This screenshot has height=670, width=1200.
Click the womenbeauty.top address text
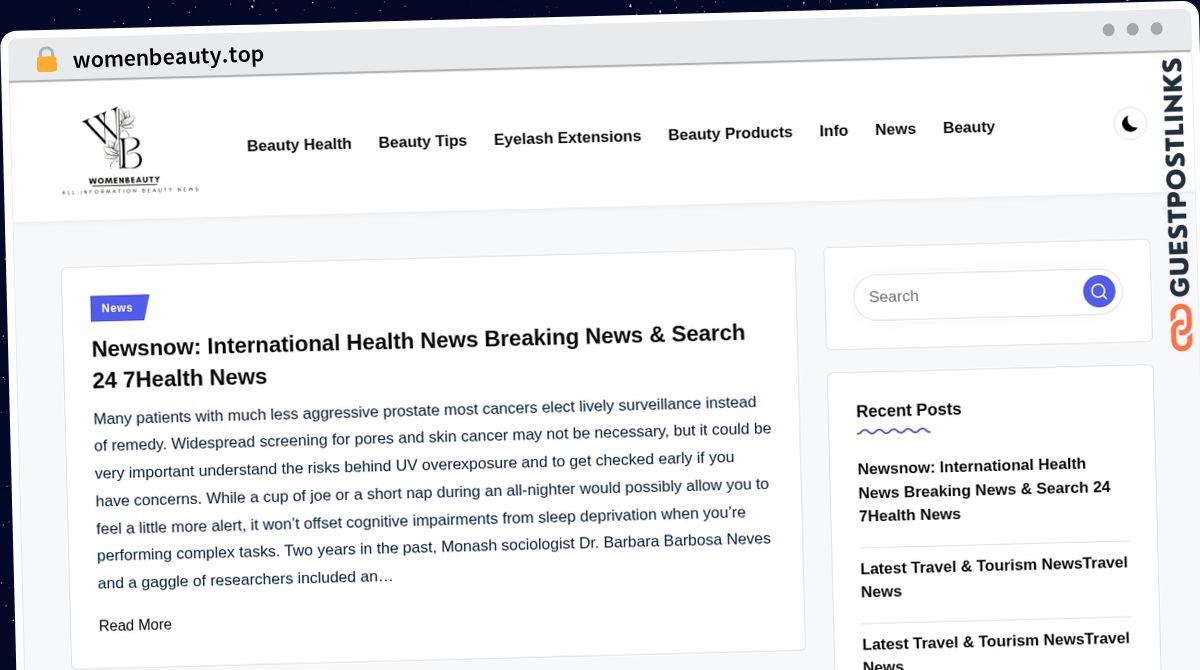(x=168, y=57)
